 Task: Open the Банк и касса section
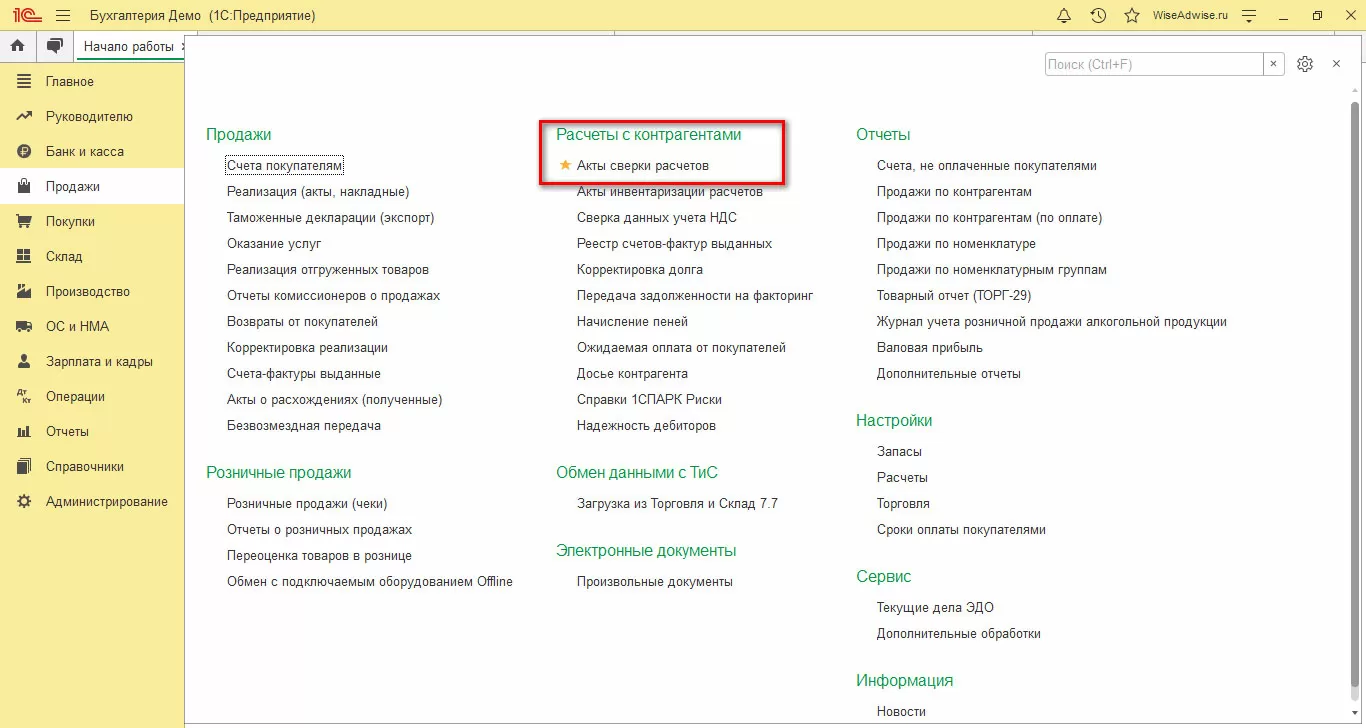point(92,151)
